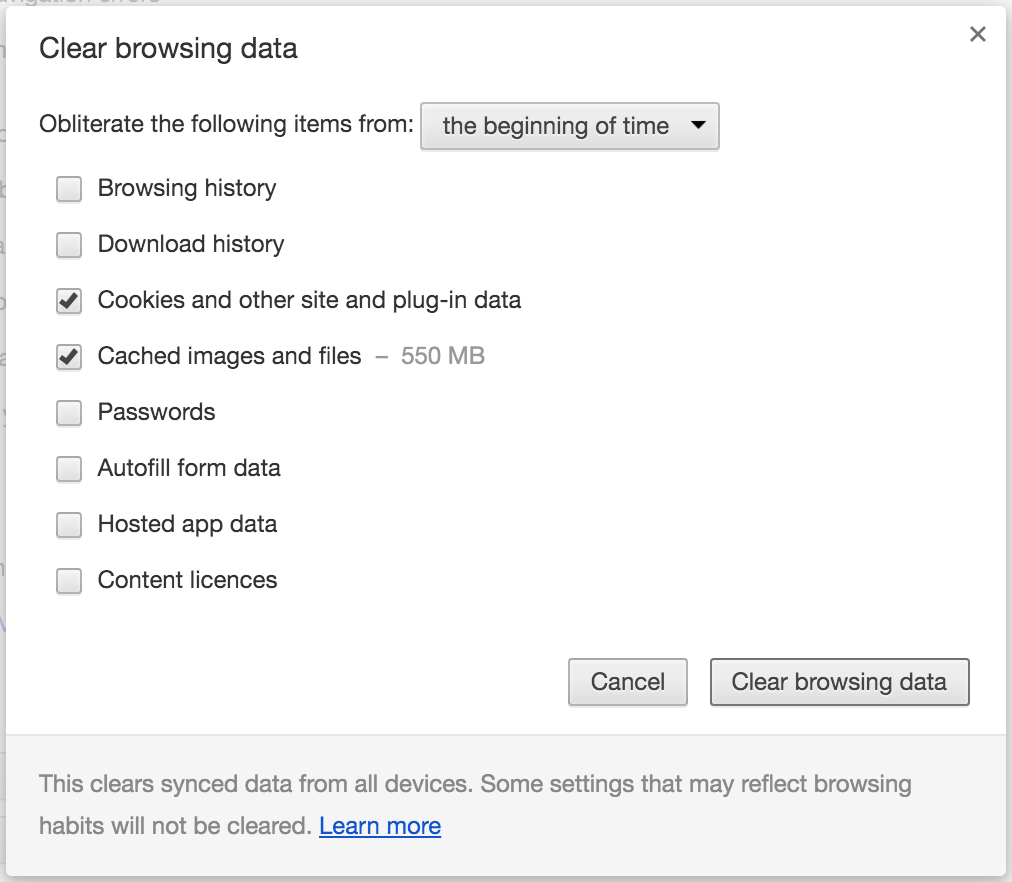
Task: Click the '550 MB' cache size label
Action: tap(442, 356)
